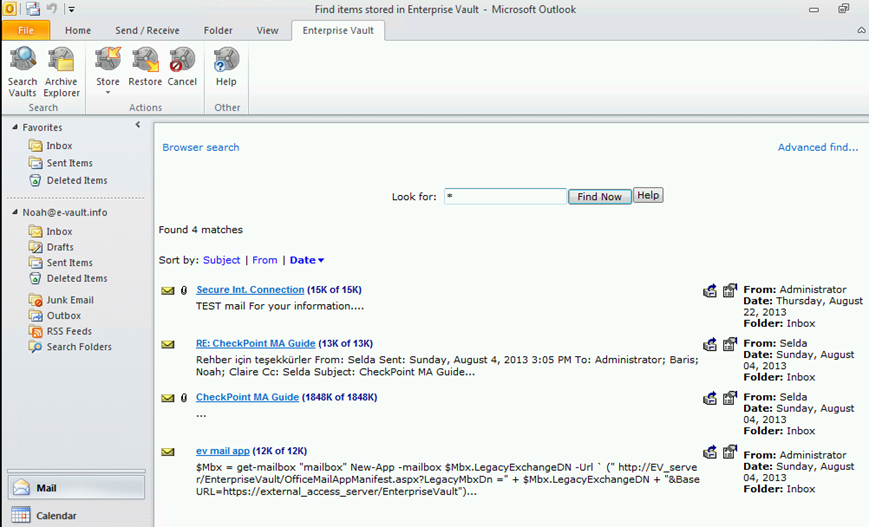869x527 pixels.
Task: Collapse the Noah@e-vault.info mailbox tree
Action: tap(15, 212)
